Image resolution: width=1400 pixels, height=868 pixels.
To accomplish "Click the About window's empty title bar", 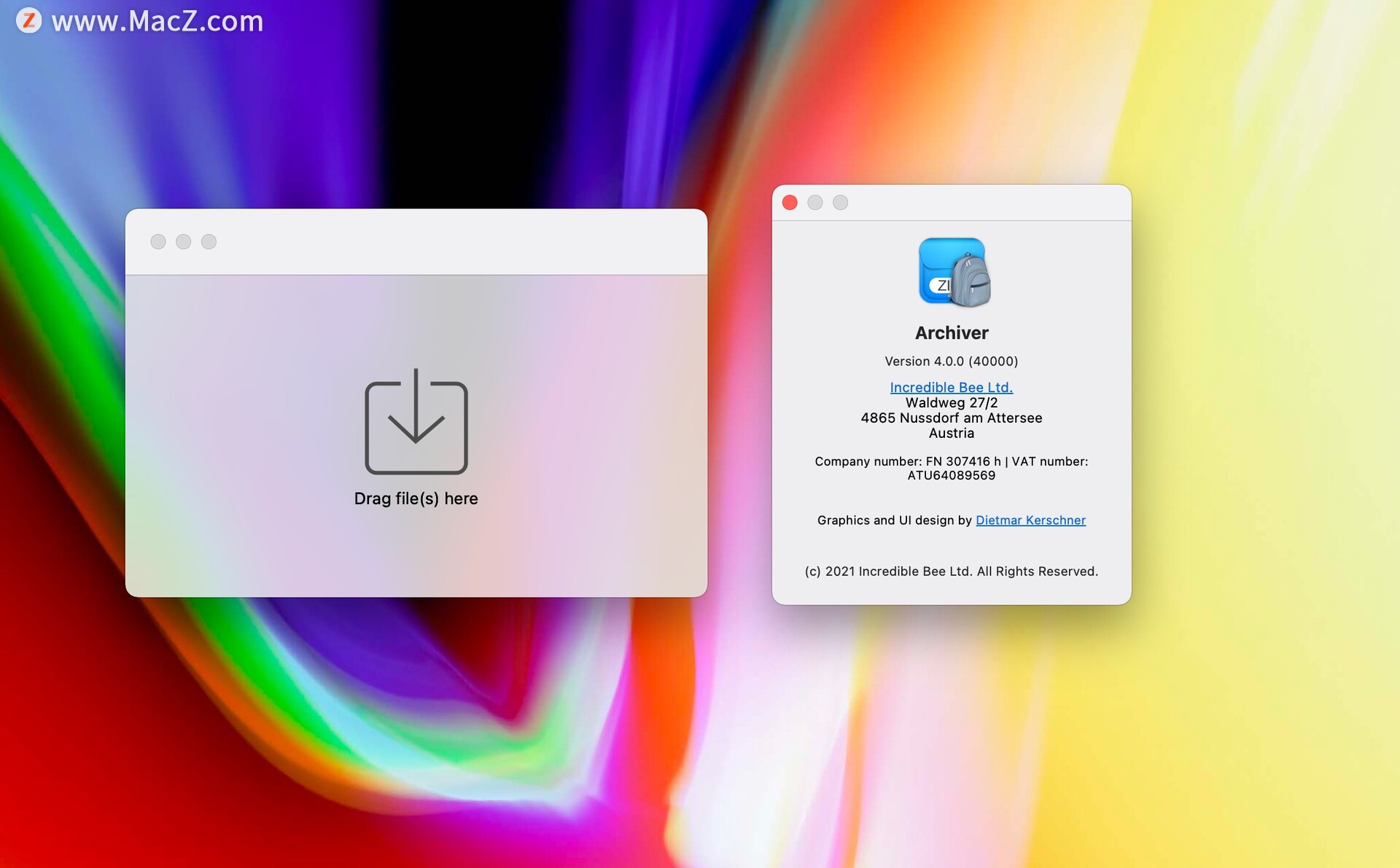I will click(x=984, y=203).
